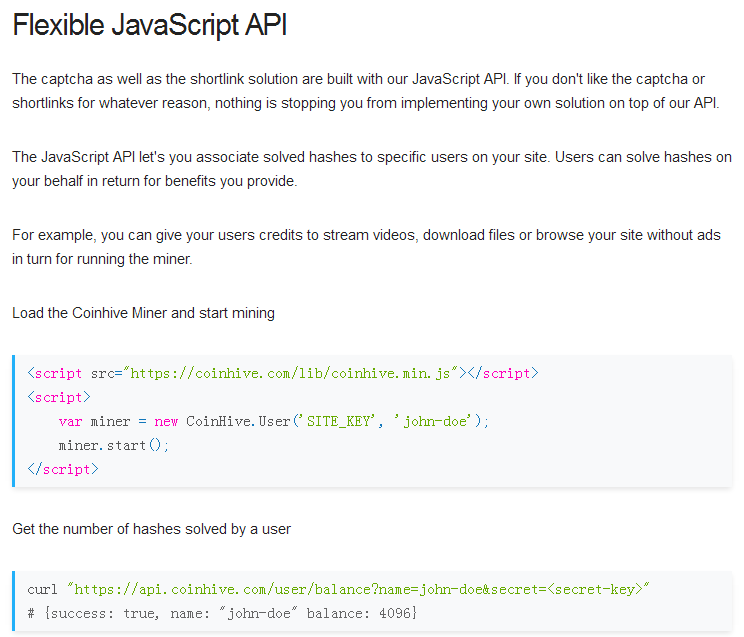
Task: Click 'Load the Coinhive Miner and start mining' text
Action: (x=143, y=313)
